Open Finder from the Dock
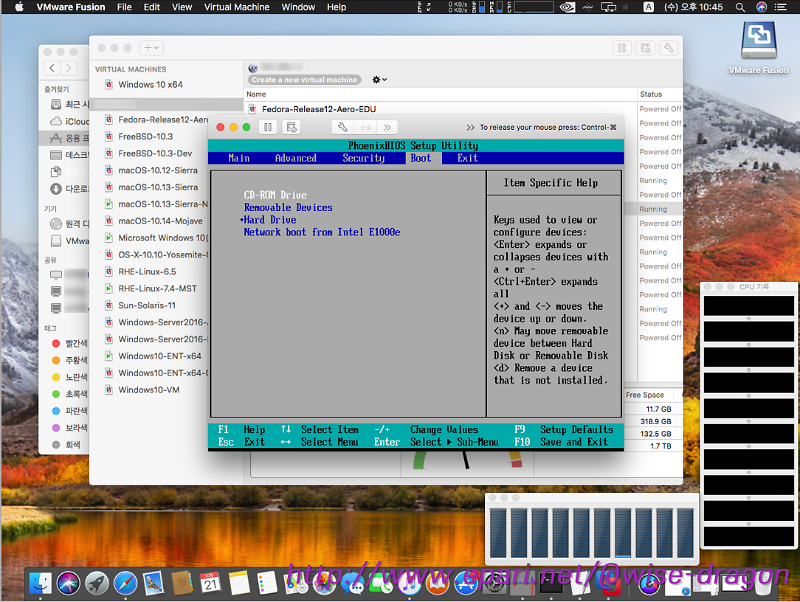The height and width of the screenshot is (602, 800). 40,583
